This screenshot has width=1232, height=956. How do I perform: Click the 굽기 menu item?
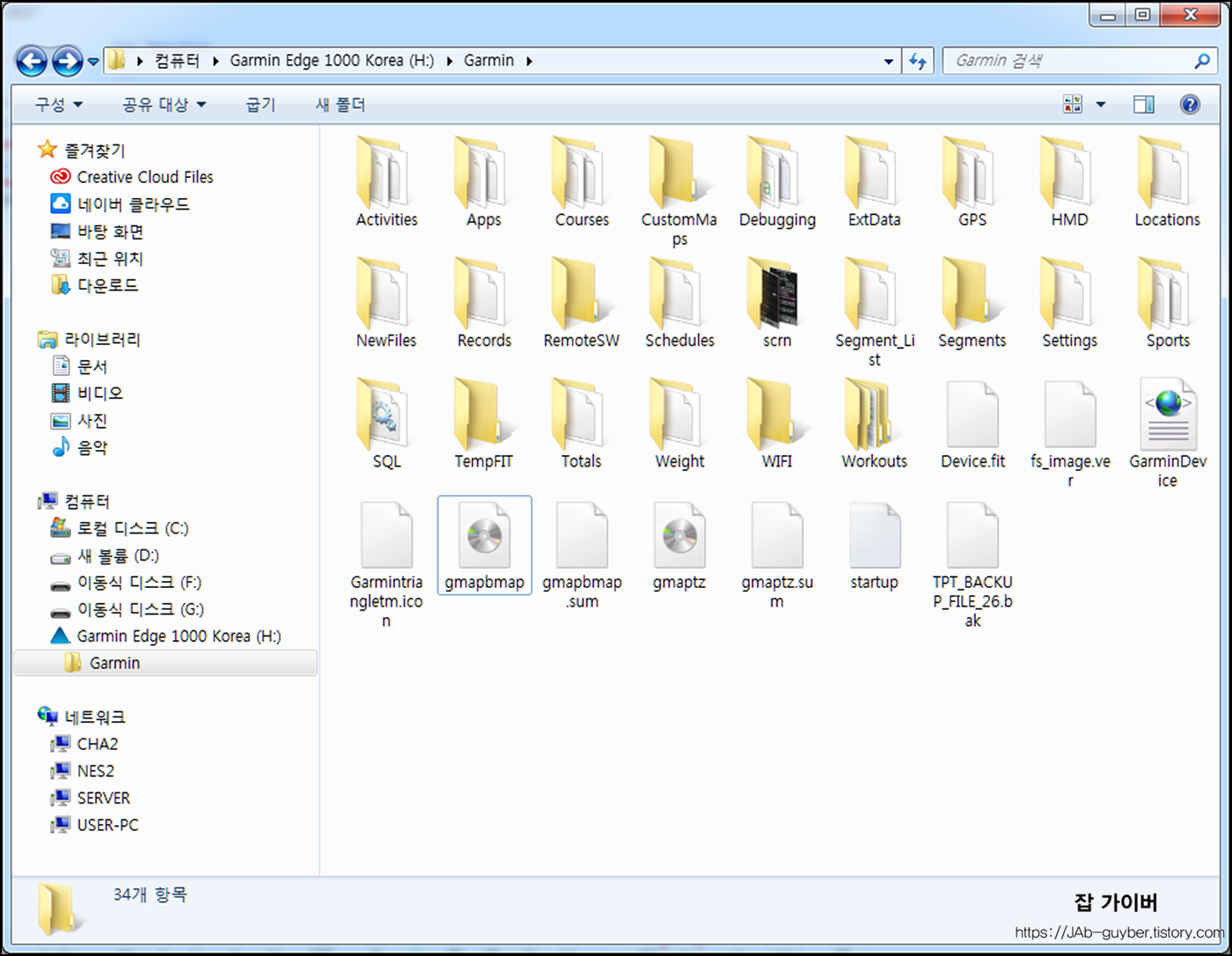point(259,104)
